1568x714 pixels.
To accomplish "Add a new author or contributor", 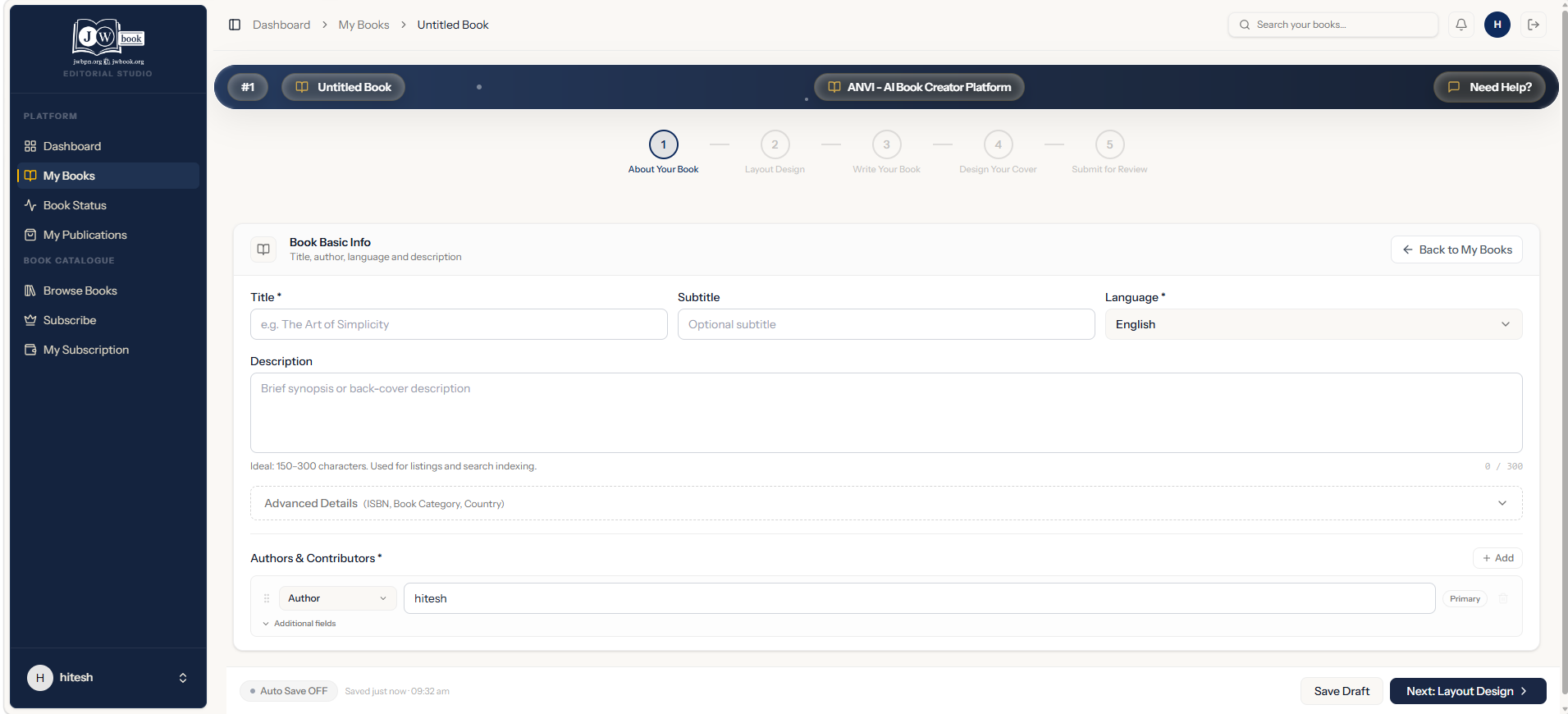I will (x=1497, y=558).
